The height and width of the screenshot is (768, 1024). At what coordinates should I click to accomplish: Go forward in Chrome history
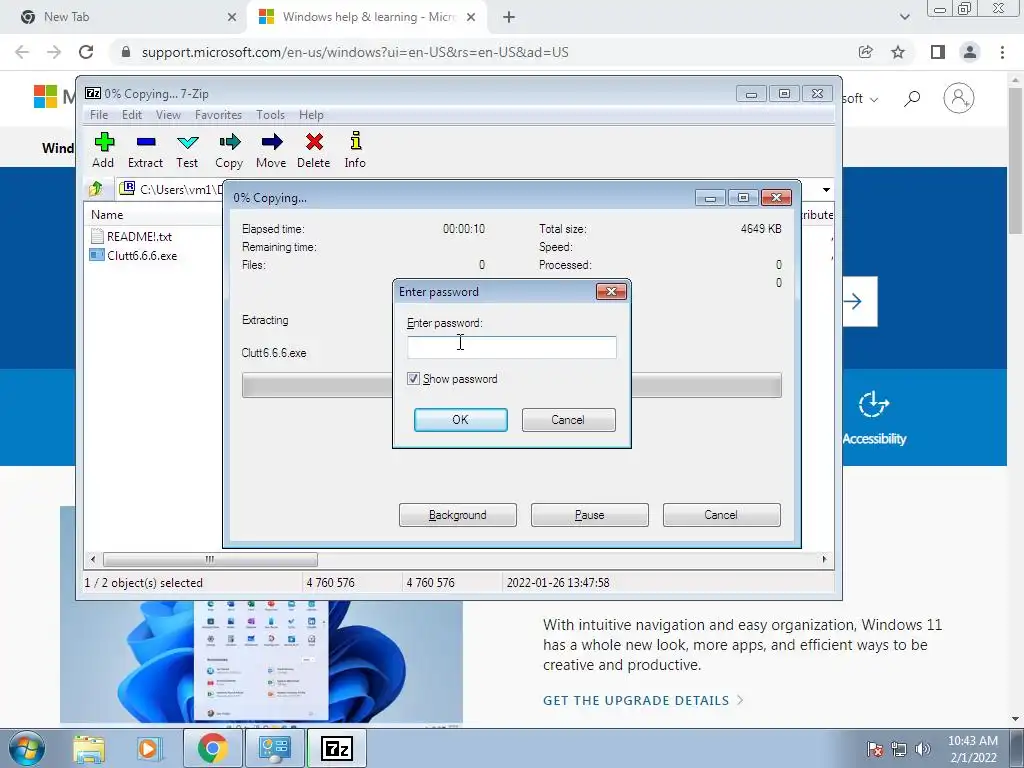point(54,52)
